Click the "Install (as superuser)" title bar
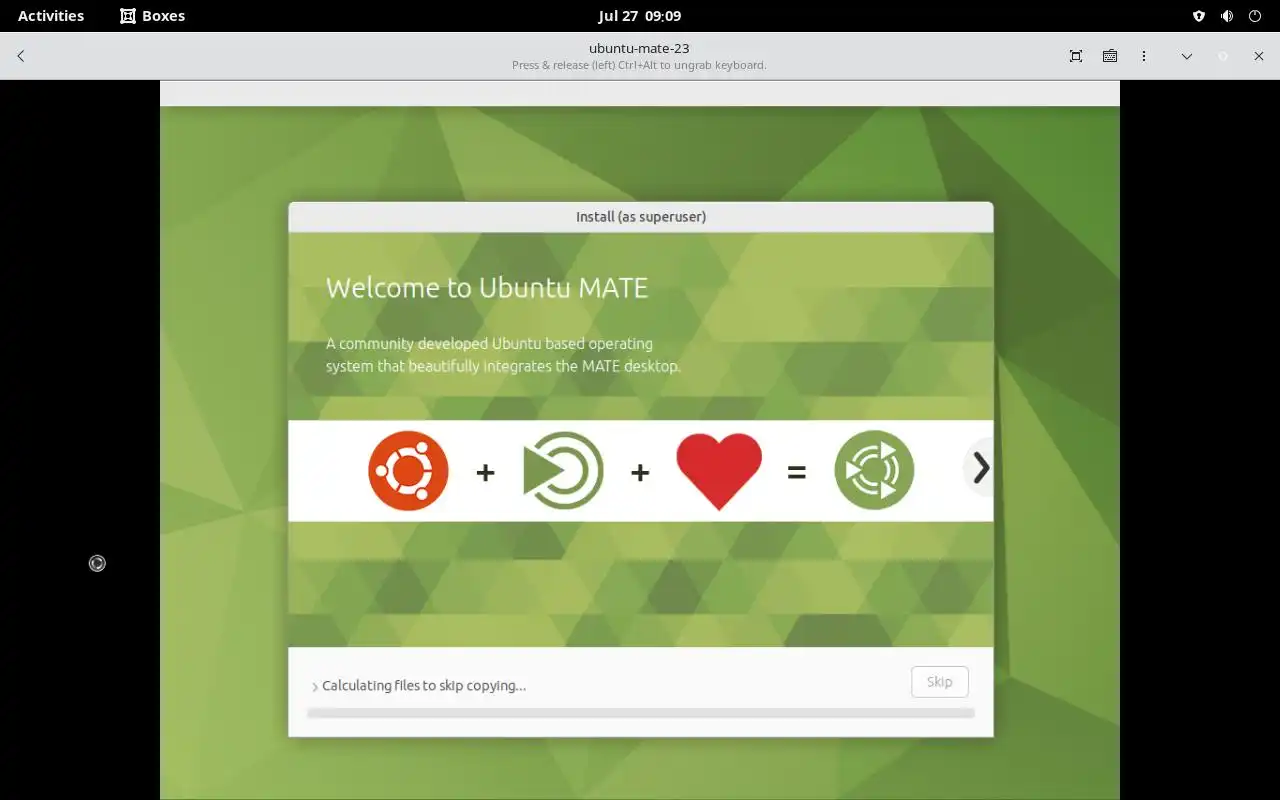The image size is (1280, 800). click(x=641, y=217)
